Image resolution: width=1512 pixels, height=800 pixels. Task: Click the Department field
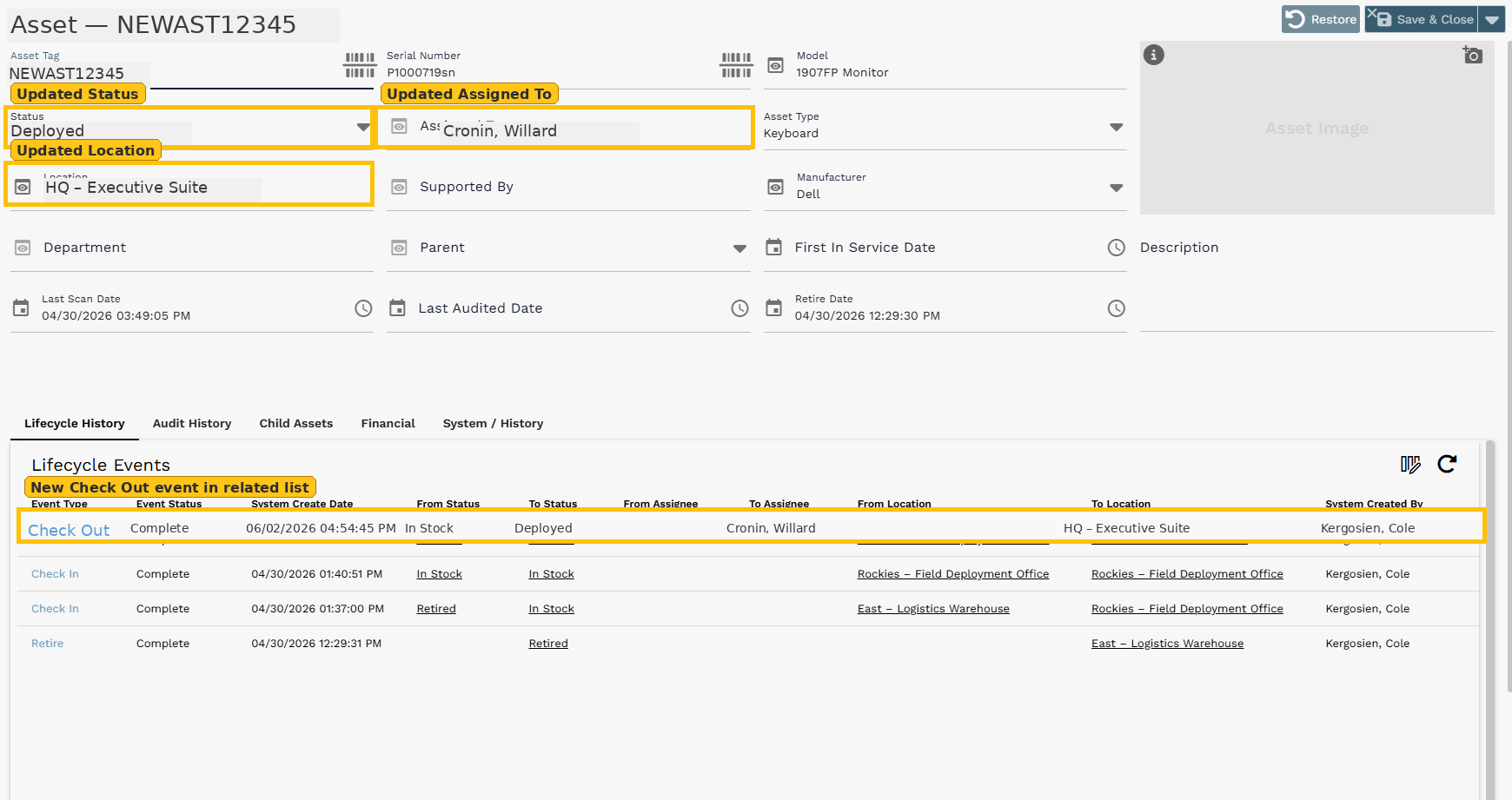(192, 248)
